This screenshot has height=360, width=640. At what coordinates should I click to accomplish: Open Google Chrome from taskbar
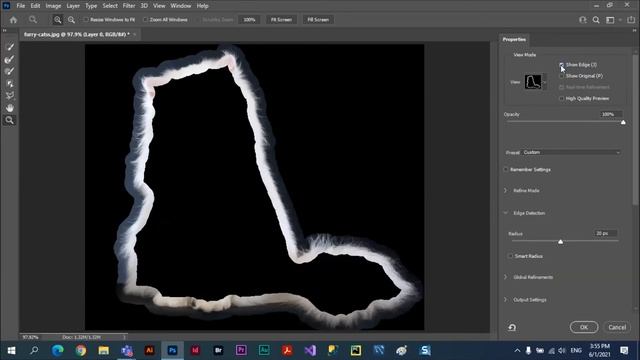[x=80, y=350]
